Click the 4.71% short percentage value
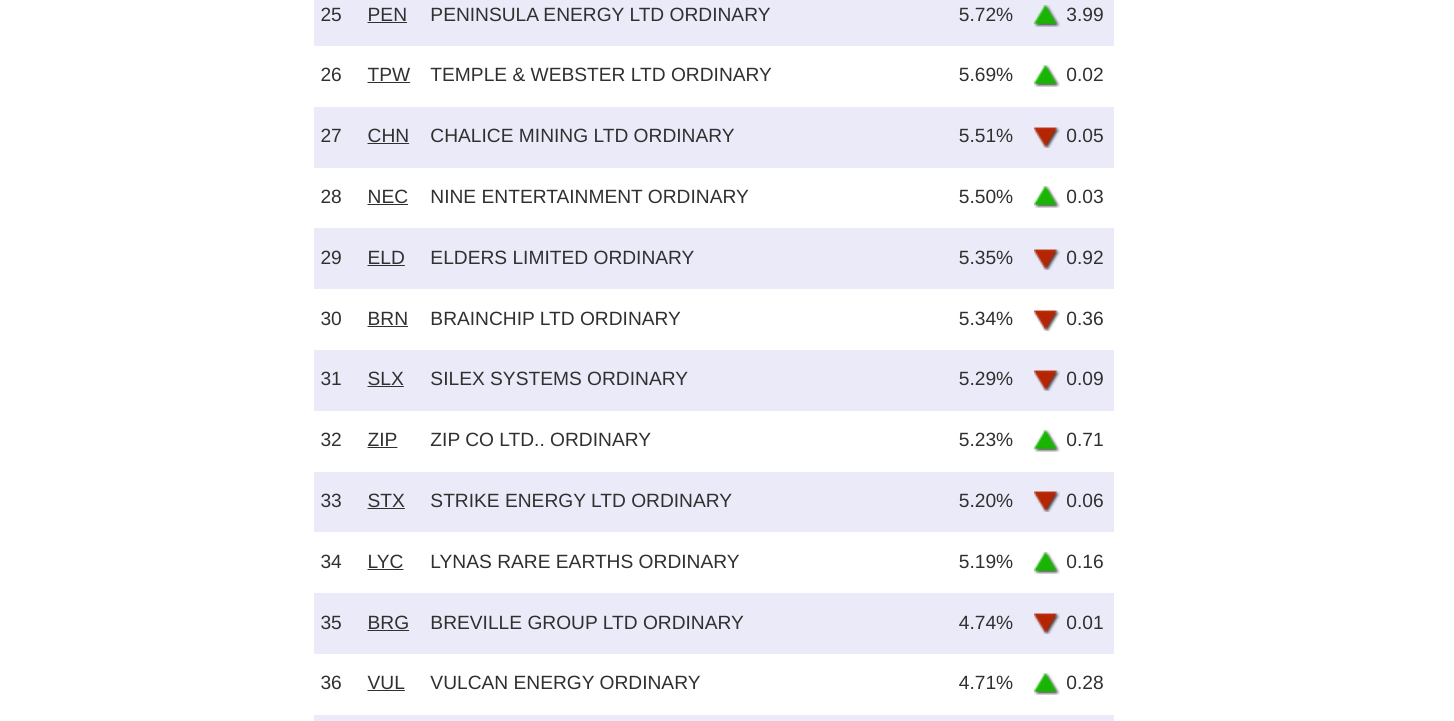Image resolution: width=1454 pixels, height=721 pixels. click(986, 683)
